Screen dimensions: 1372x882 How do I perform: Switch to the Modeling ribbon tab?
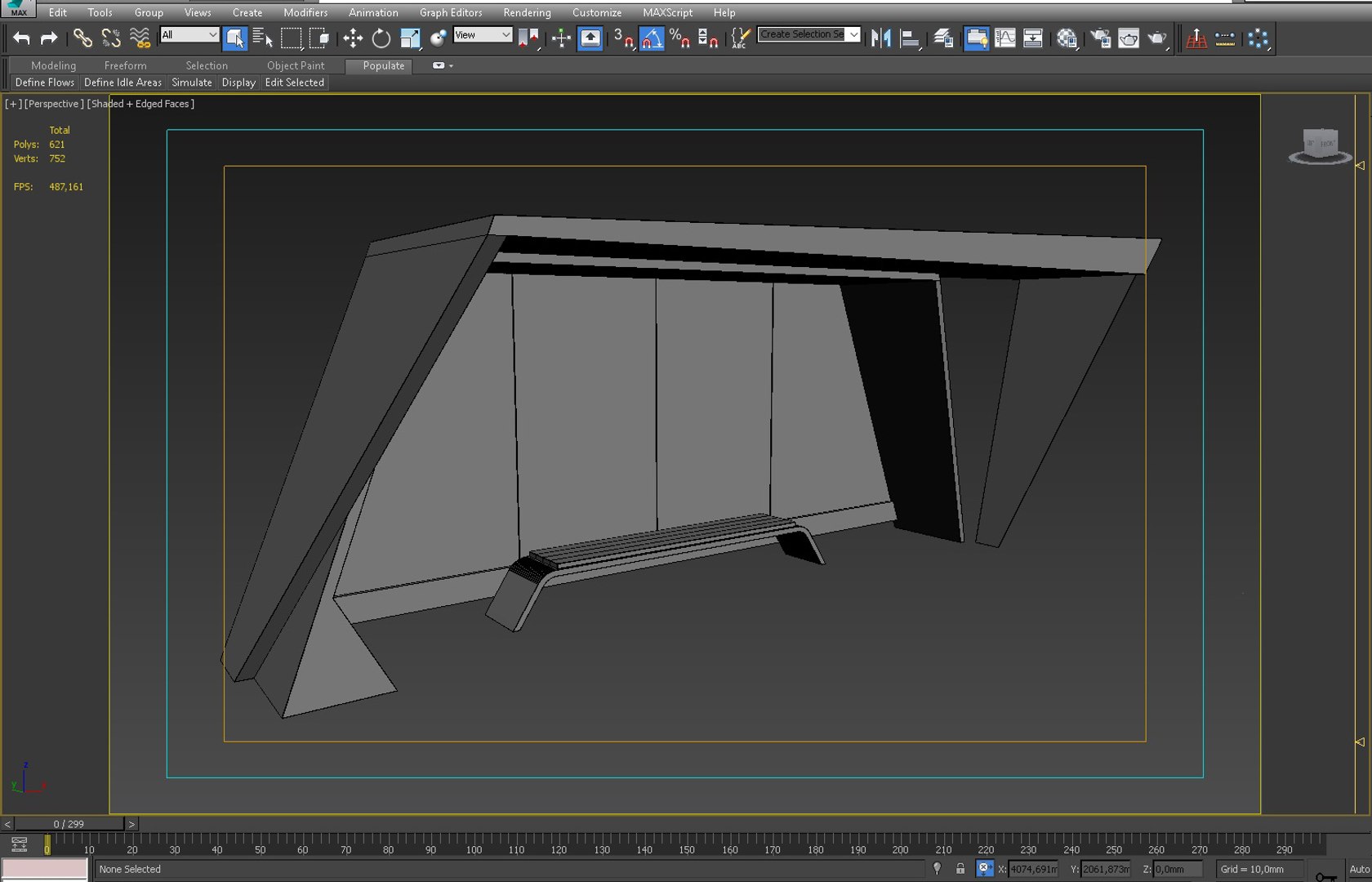click(x=53, y=65)
